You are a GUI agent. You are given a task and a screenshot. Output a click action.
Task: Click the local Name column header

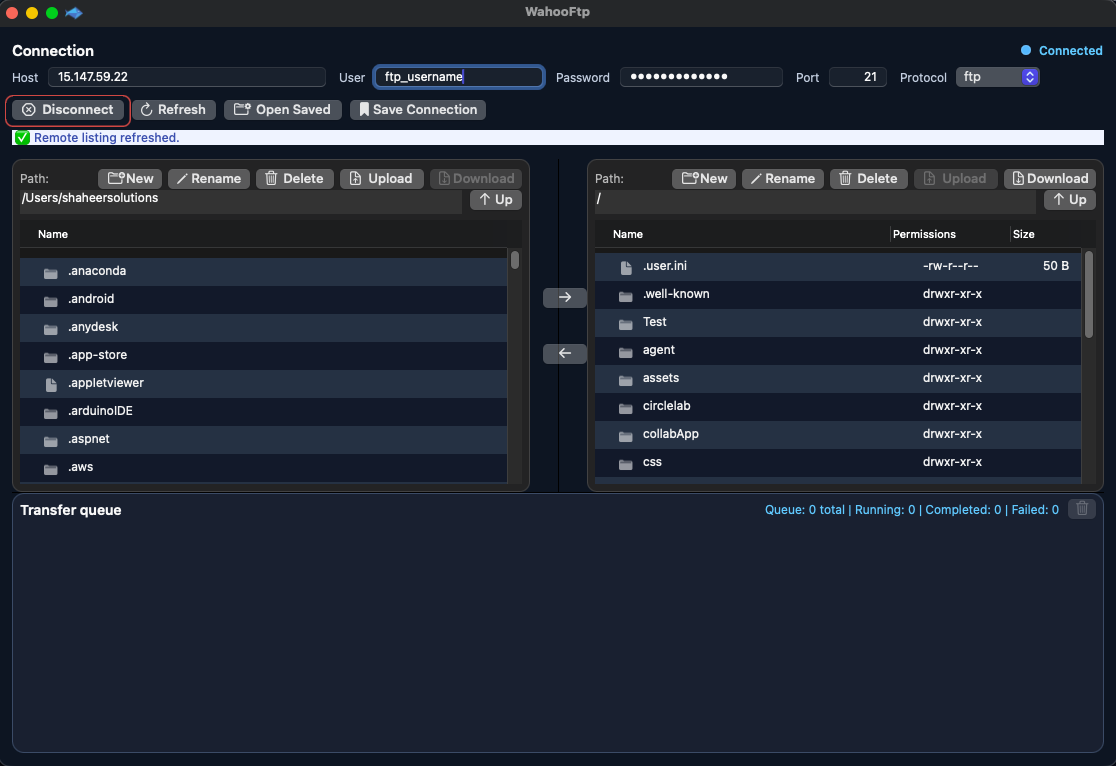pos(53,234)
